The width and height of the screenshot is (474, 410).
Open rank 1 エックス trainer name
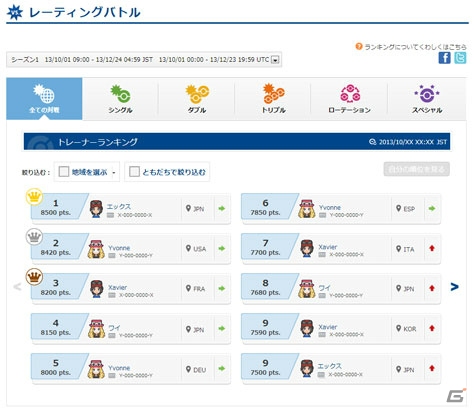pyautogui.click(x=119, y=207)
